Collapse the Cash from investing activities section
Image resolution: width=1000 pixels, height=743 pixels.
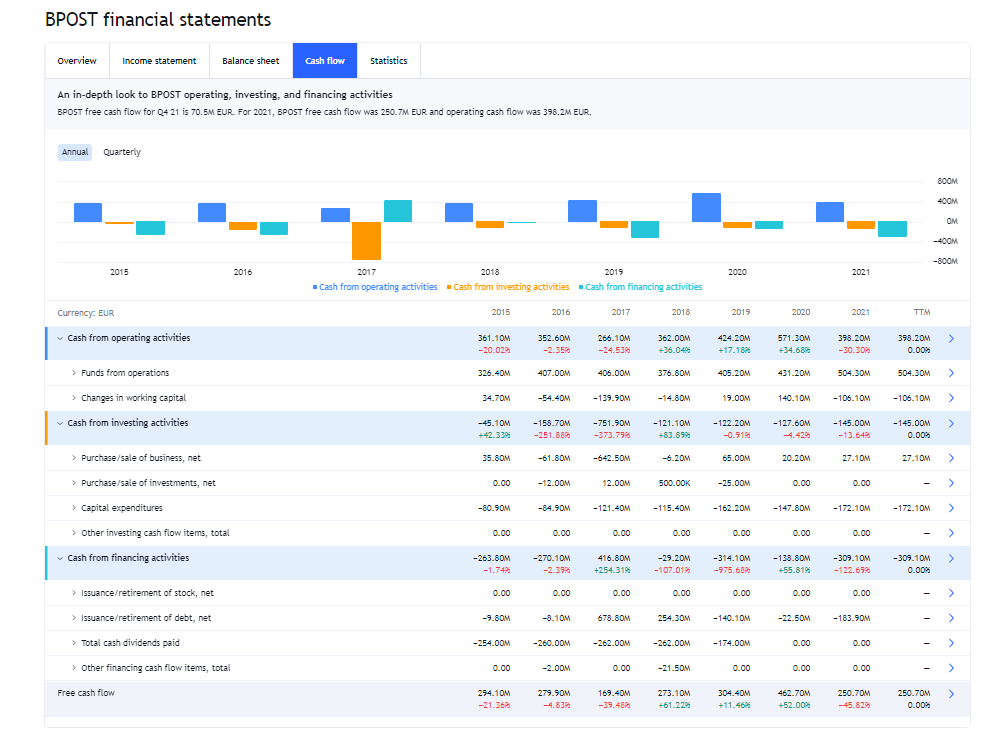(60, 423)
